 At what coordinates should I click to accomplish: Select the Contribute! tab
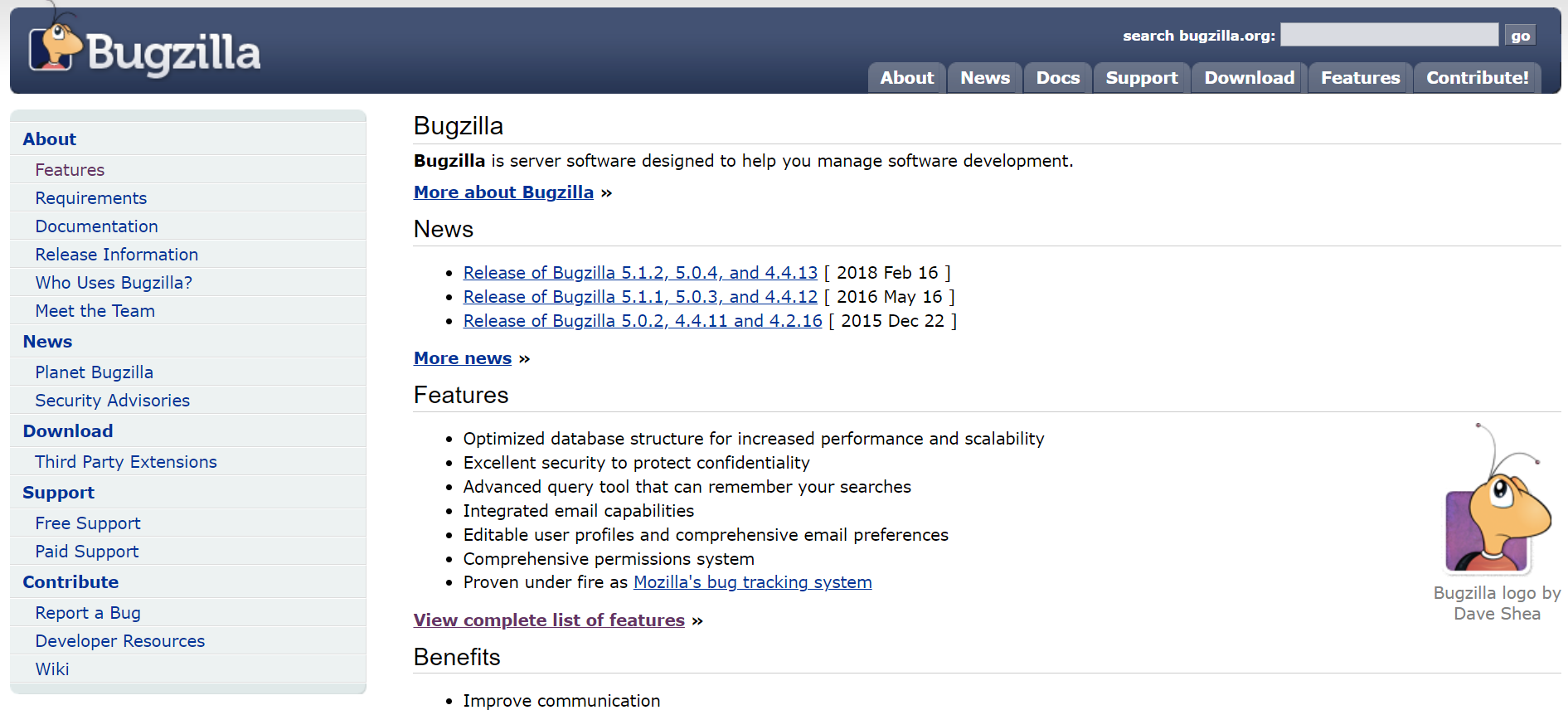point(1477,78)
